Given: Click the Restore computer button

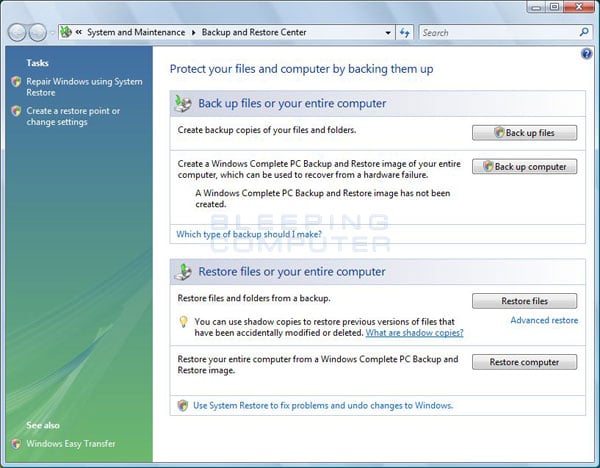Looking at the screenshot, I should 524,362.
